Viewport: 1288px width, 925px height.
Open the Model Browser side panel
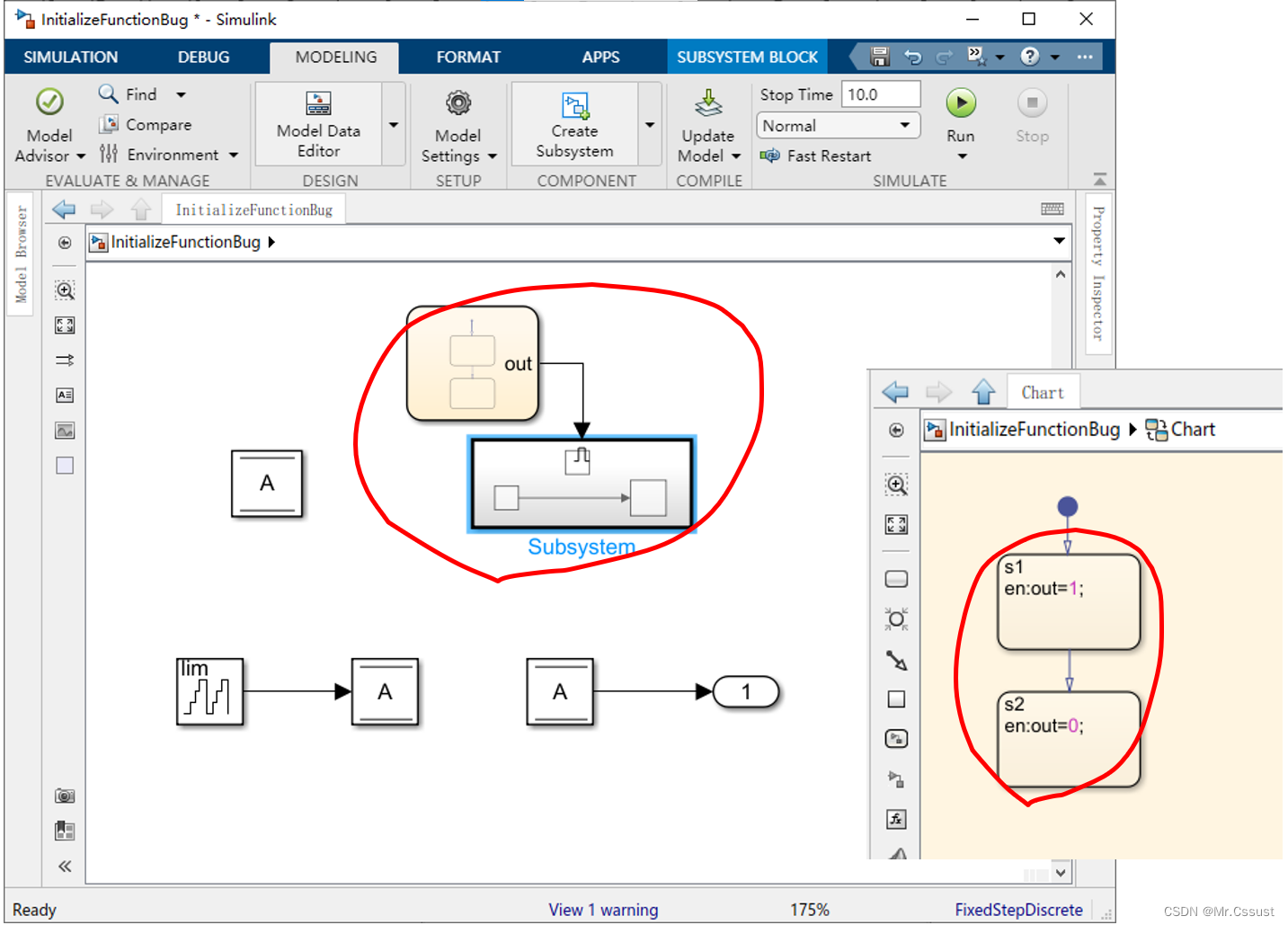pyautogui.click(x=21, y=253)
